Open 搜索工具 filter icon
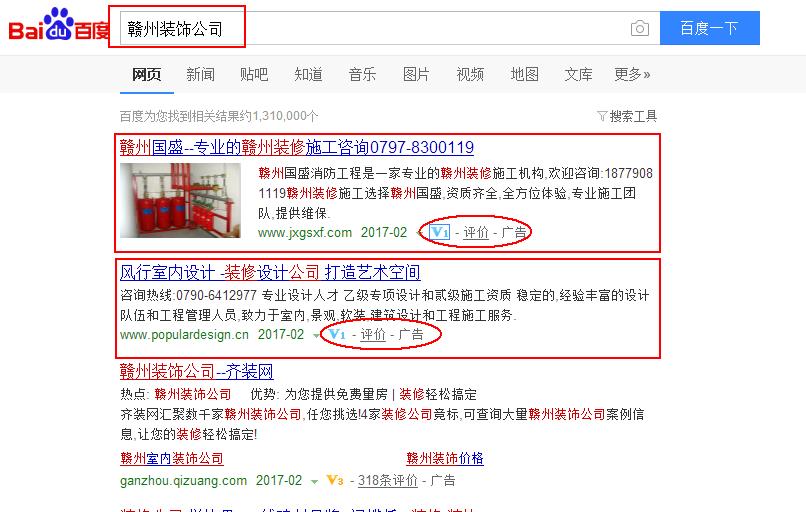Screen dimensions: 806x512 pos(602,116)
